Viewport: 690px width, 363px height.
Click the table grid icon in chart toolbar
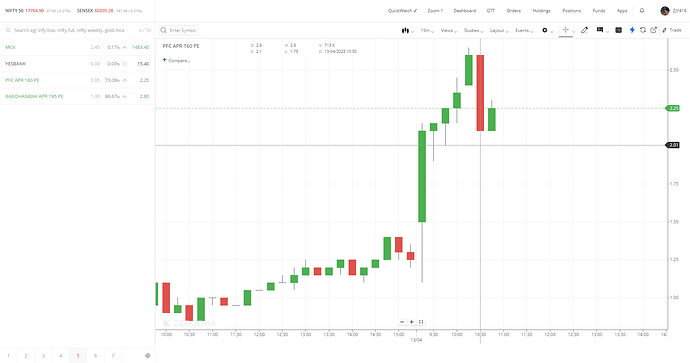(618, 30)
